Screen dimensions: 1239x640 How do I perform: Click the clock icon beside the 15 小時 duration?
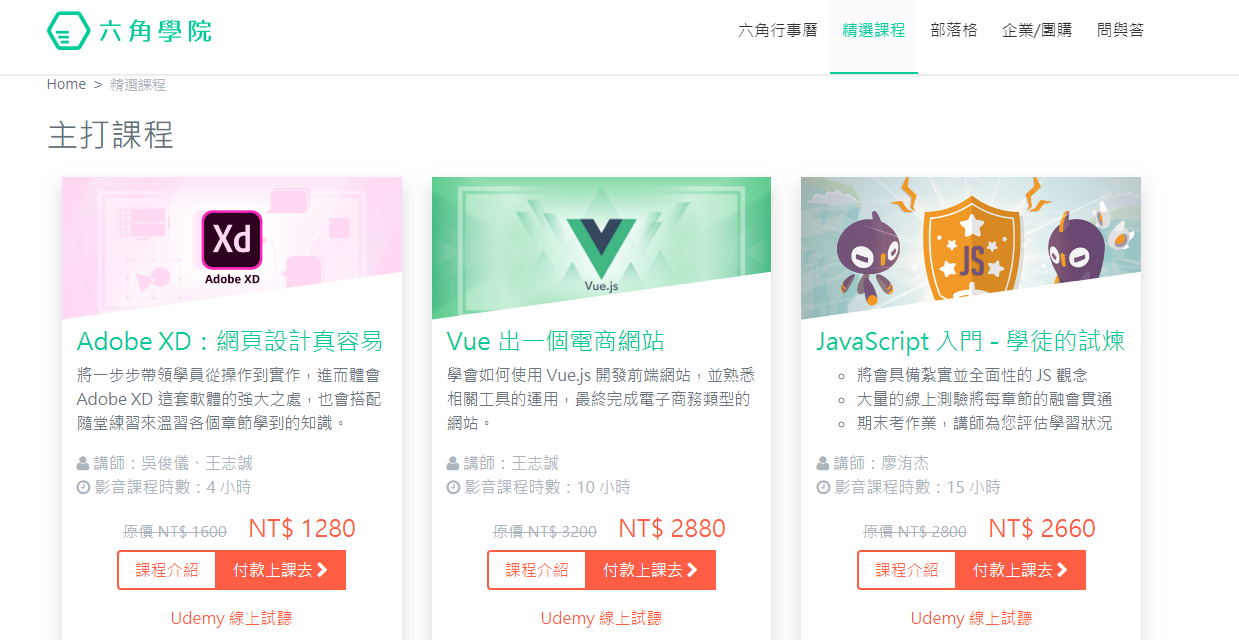823,487
